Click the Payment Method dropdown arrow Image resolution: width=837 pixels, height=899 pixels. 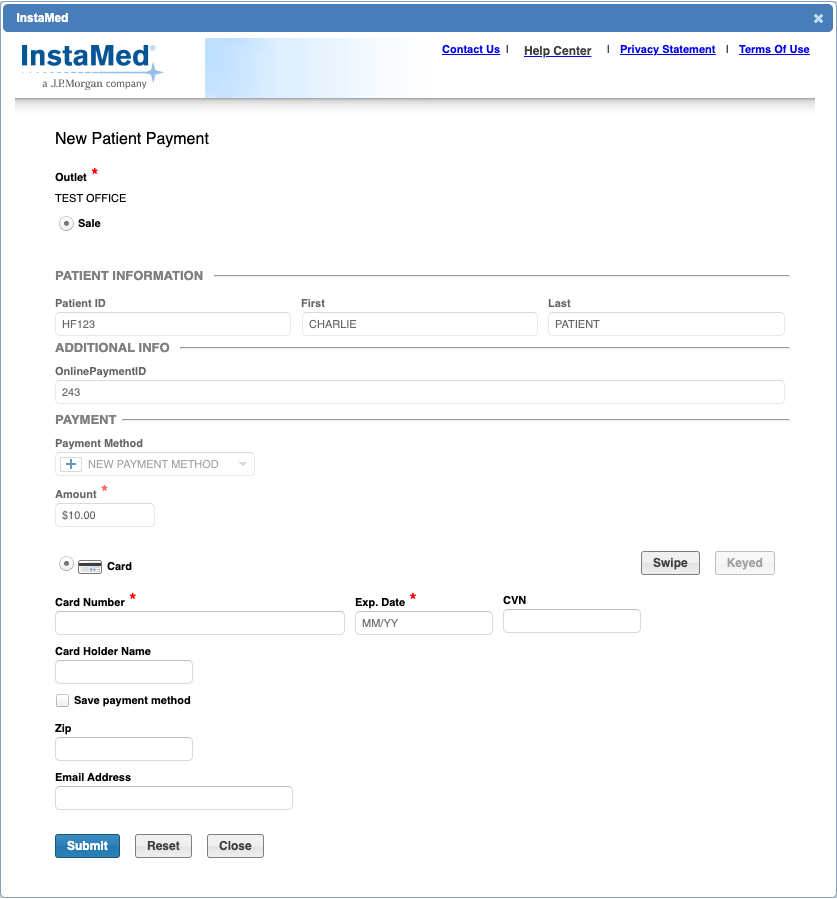(x=241, y=464)
